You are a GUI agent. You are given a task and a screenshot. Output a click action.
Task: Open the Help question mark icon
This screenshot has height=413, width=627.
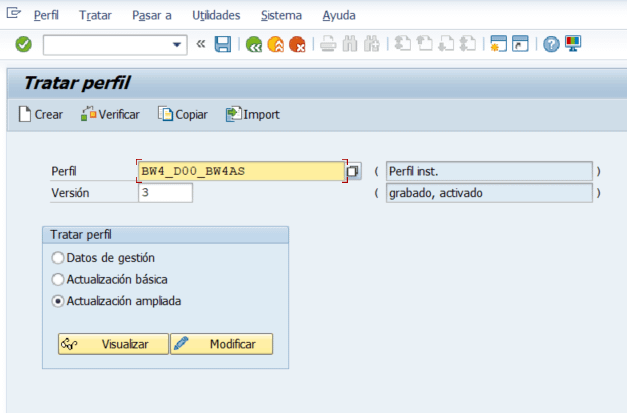(x=551, y=44)
